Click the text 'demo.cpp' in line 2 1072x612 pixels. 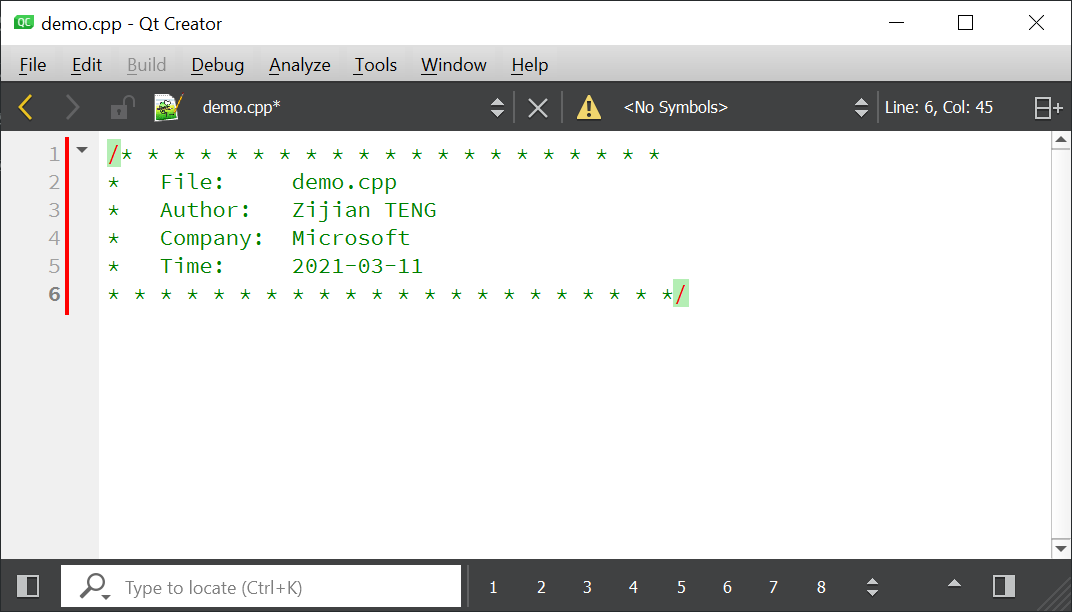[344, 183]
